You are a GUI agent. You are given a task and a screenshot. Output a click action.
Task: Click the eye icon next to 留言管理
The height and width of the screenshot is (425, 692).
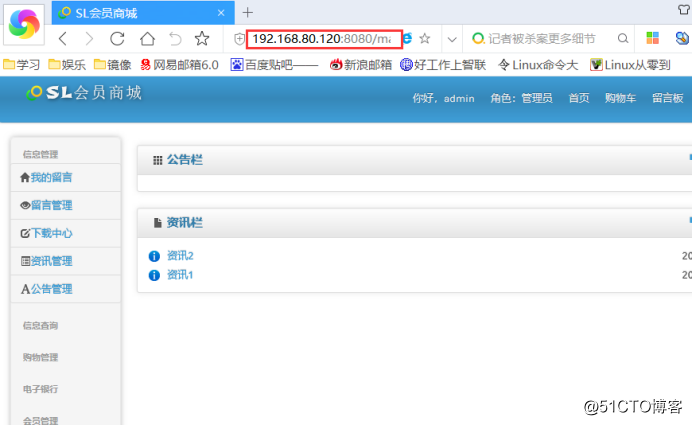coord(25,205)
